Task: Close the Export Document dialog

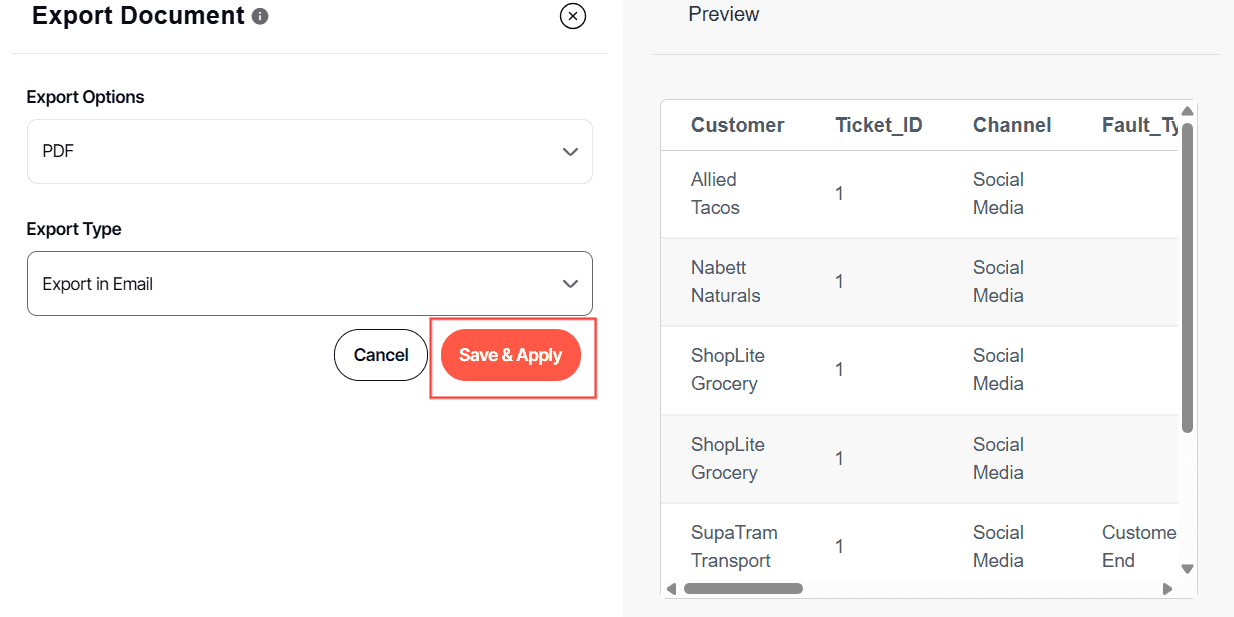Action: tap(573, 16)
